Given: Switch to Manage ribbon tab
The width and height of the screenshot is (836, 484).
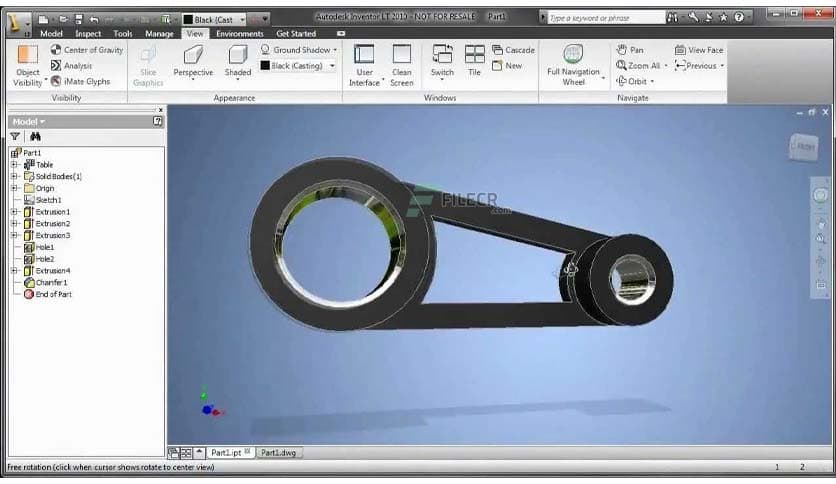Looking at the screenshot, I should tap(159, 33).
